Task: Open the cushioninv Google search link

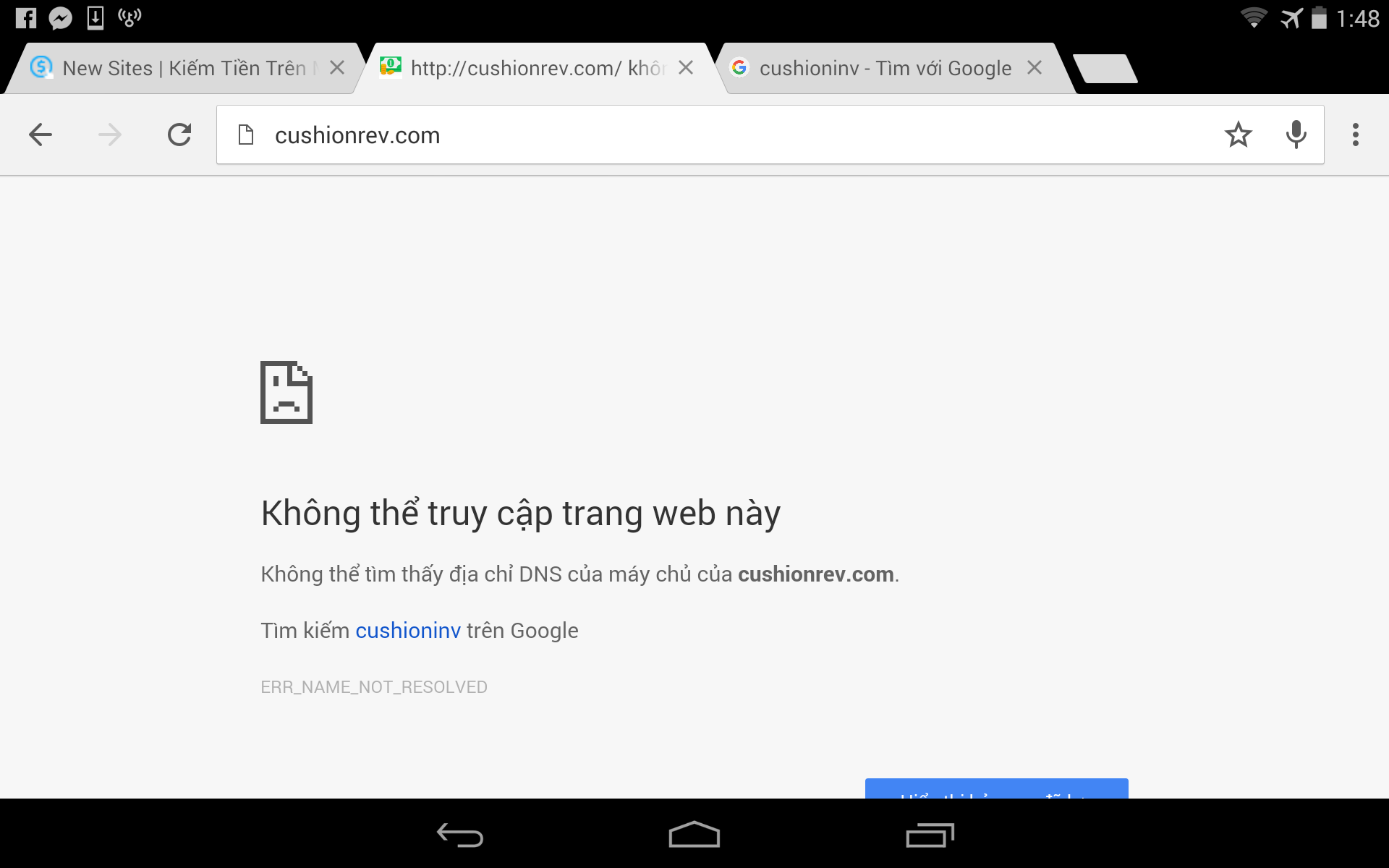Action: point(408,631)
